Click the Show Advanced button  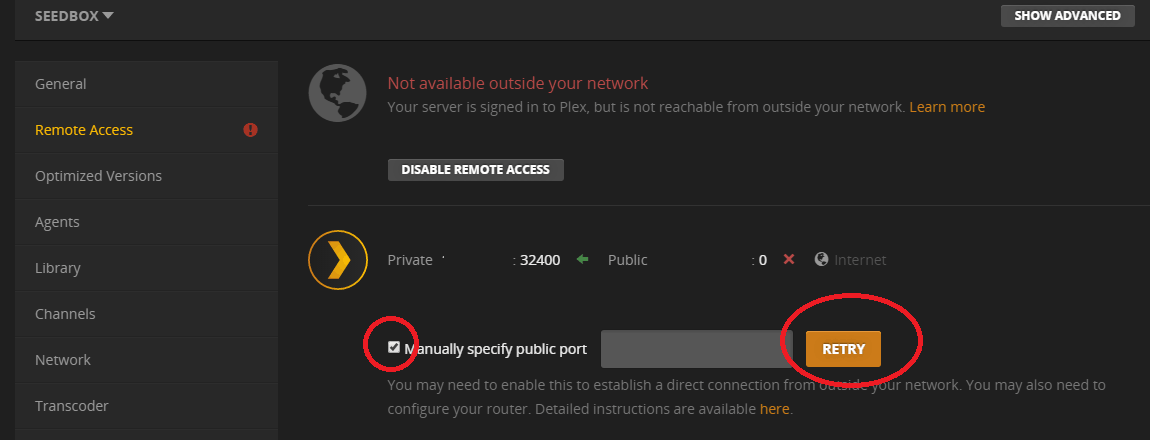[x=1067, y=16]
